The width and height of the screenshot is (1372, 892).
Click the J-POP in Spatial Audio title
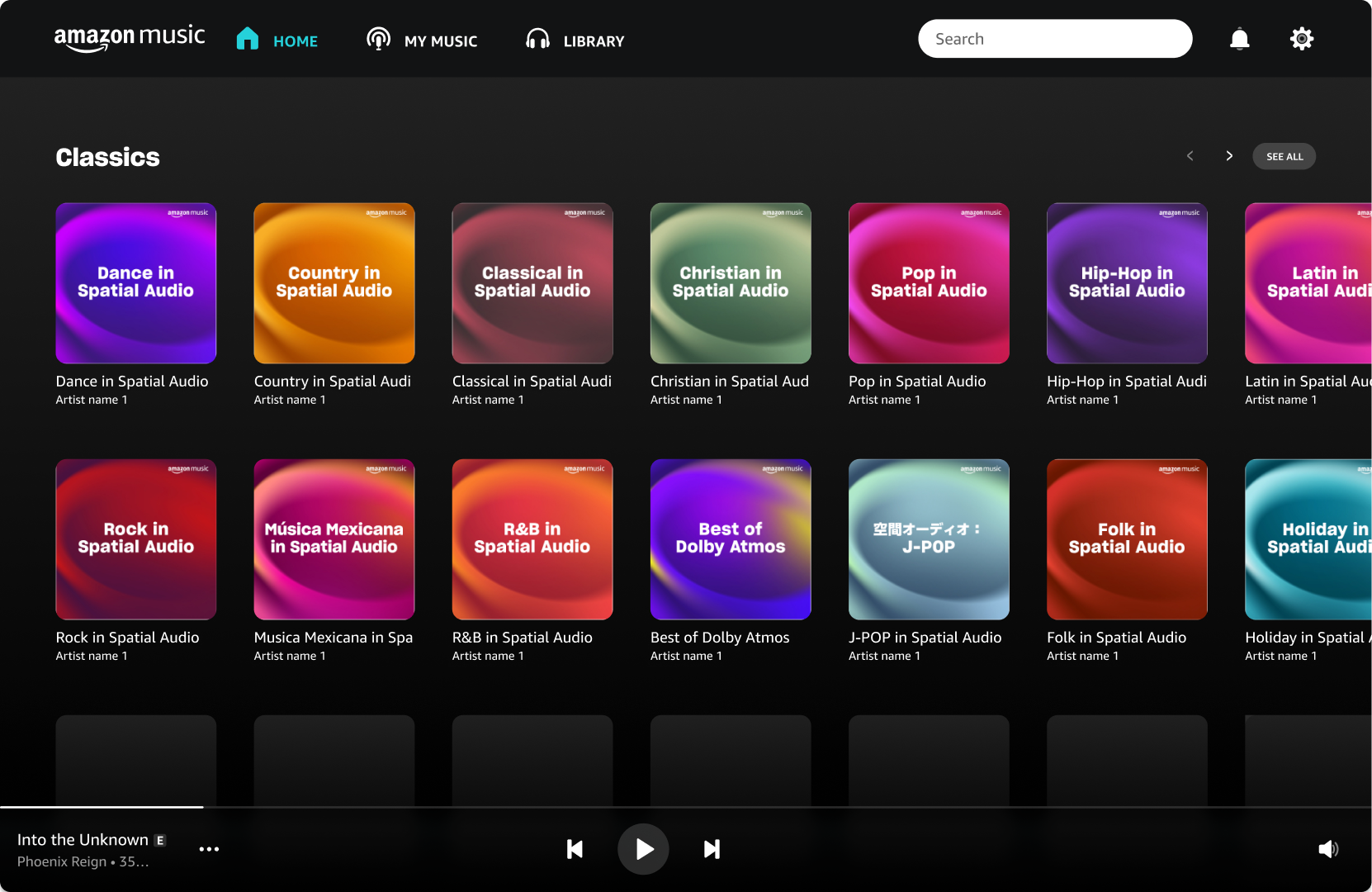coord(925,638)
